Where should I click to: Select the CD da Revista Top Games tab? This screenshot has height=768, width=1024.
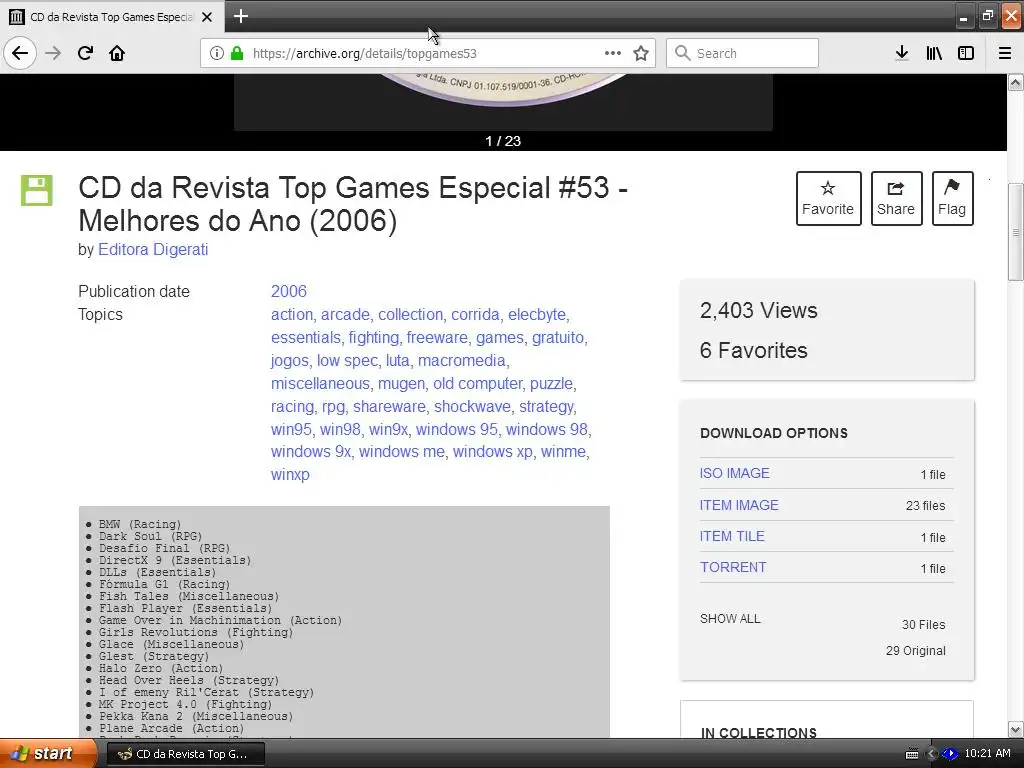click(x=111, y=17)
